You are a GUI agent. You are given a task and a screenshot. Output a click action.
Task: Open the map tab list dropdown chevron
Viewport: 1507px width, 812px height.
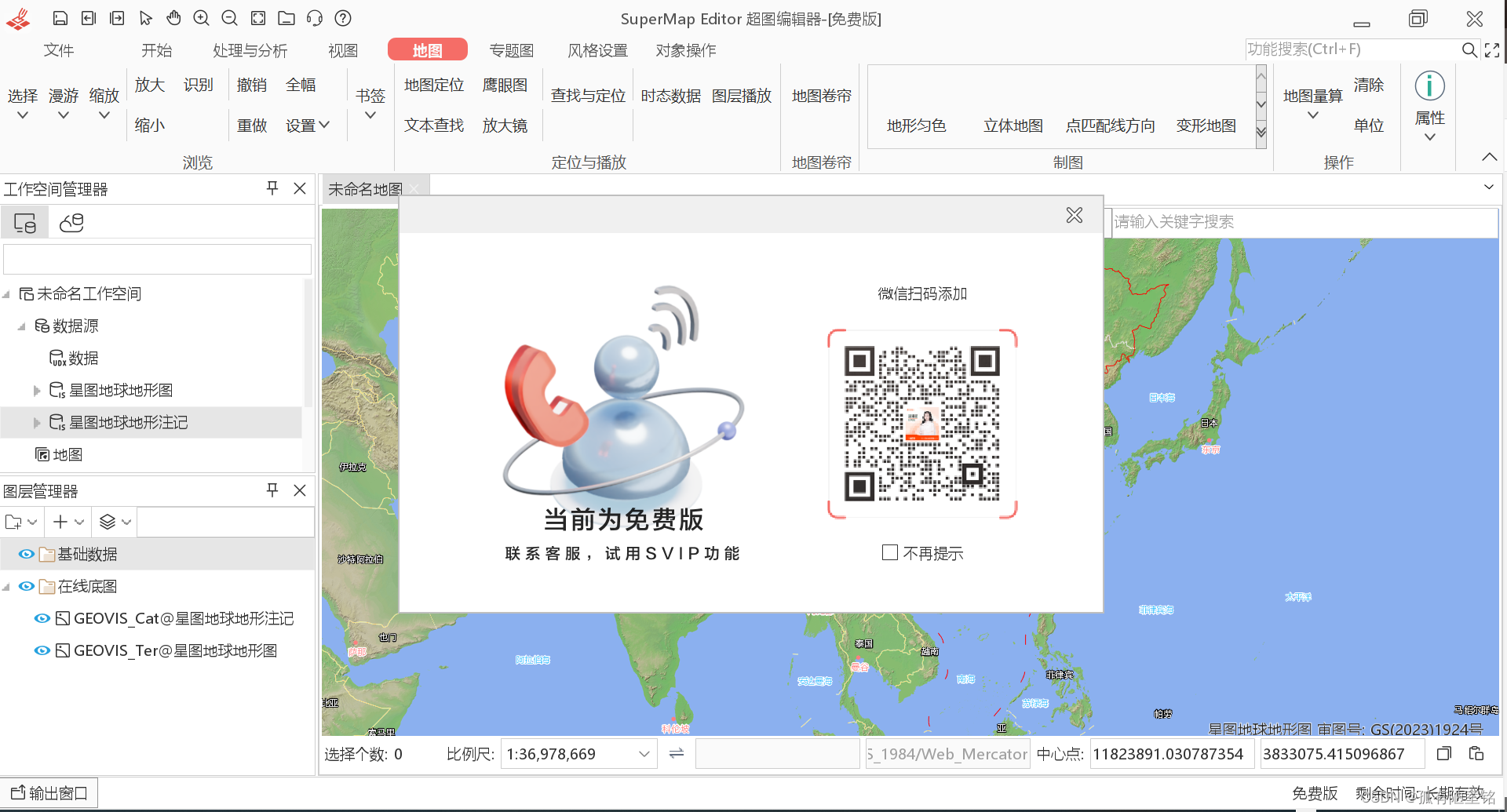point(1489,188)
